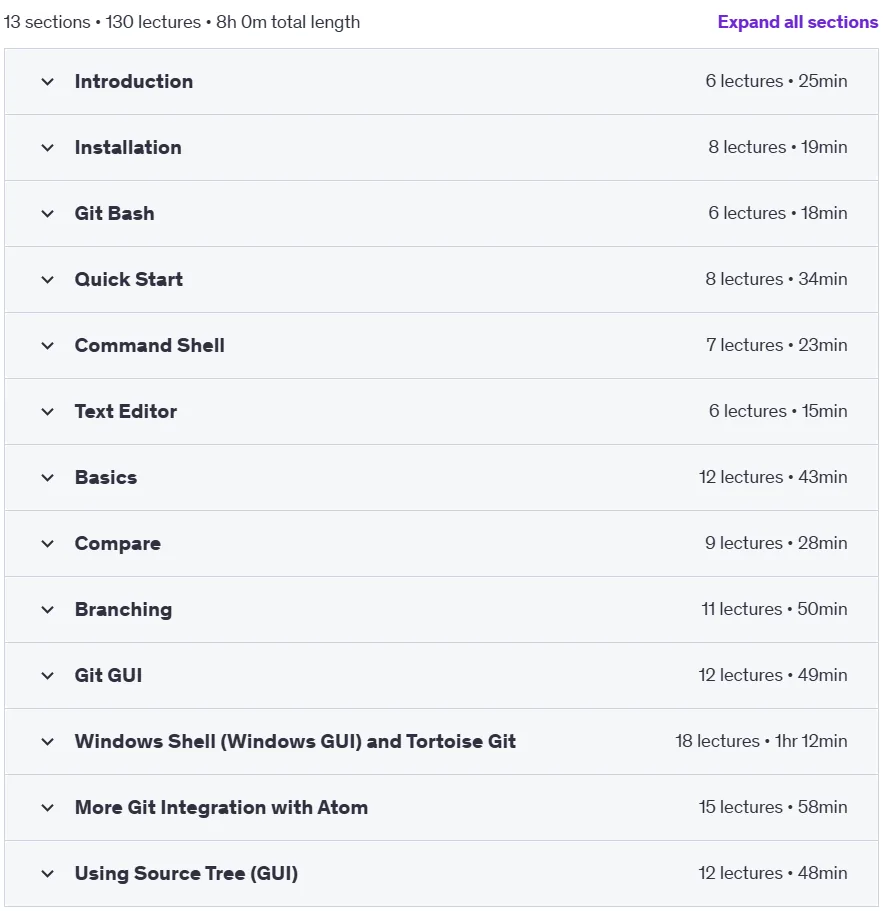Click the Basics 12 lectures 43min label

click(773, 477)
